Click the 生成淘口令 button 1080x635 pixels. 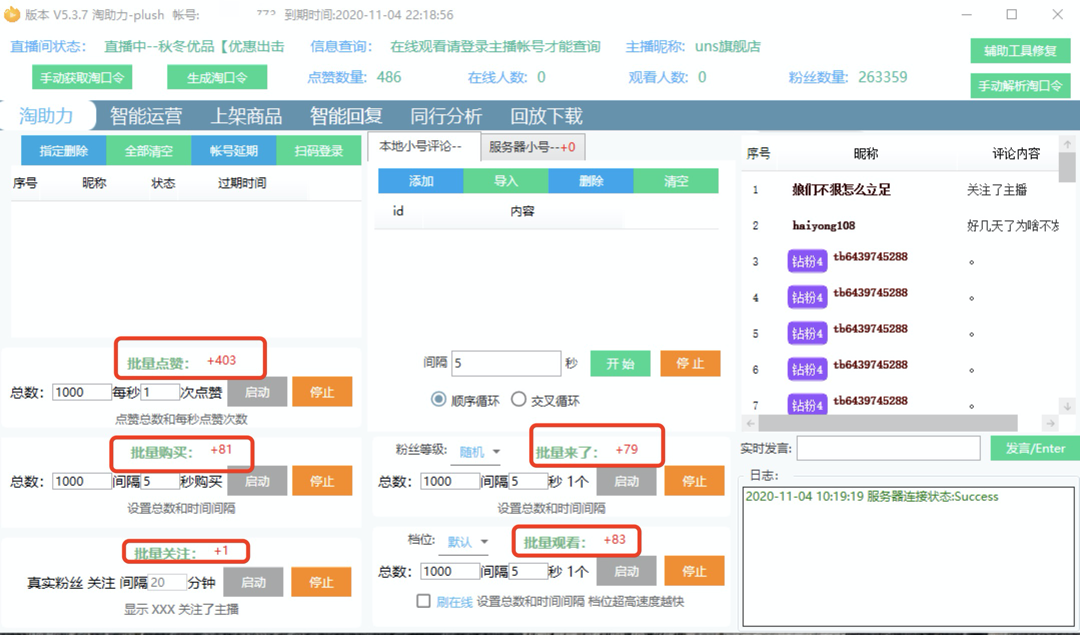coord(217,78)
